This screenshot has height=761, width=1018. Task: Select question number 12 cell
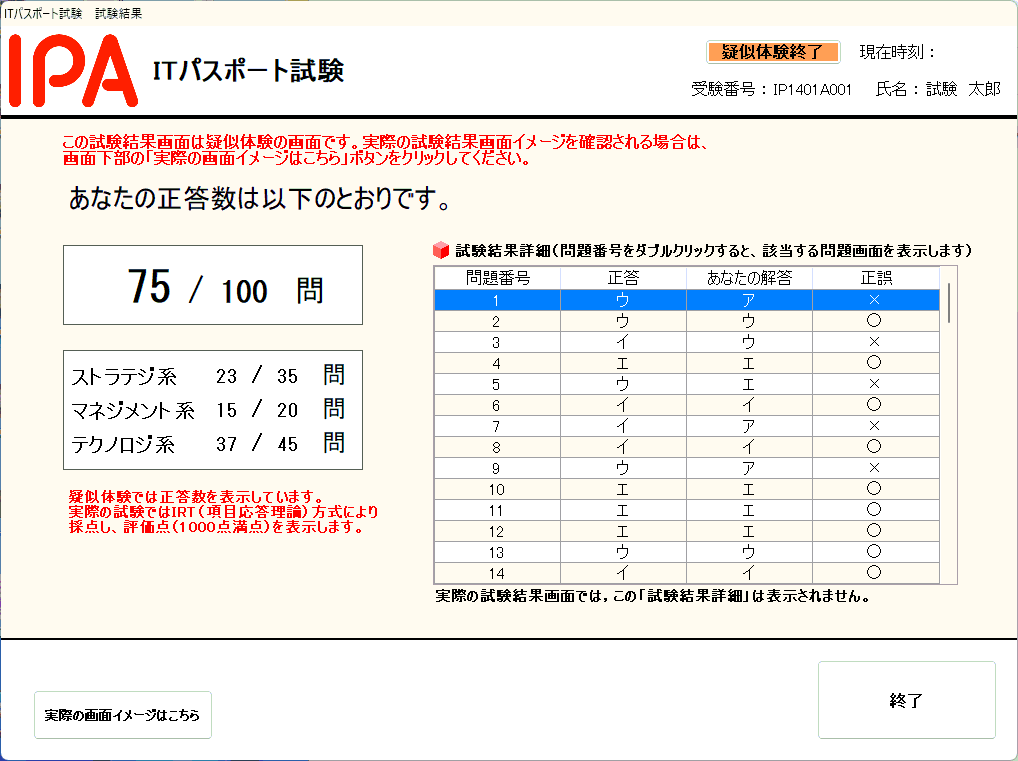pos(497,530)
